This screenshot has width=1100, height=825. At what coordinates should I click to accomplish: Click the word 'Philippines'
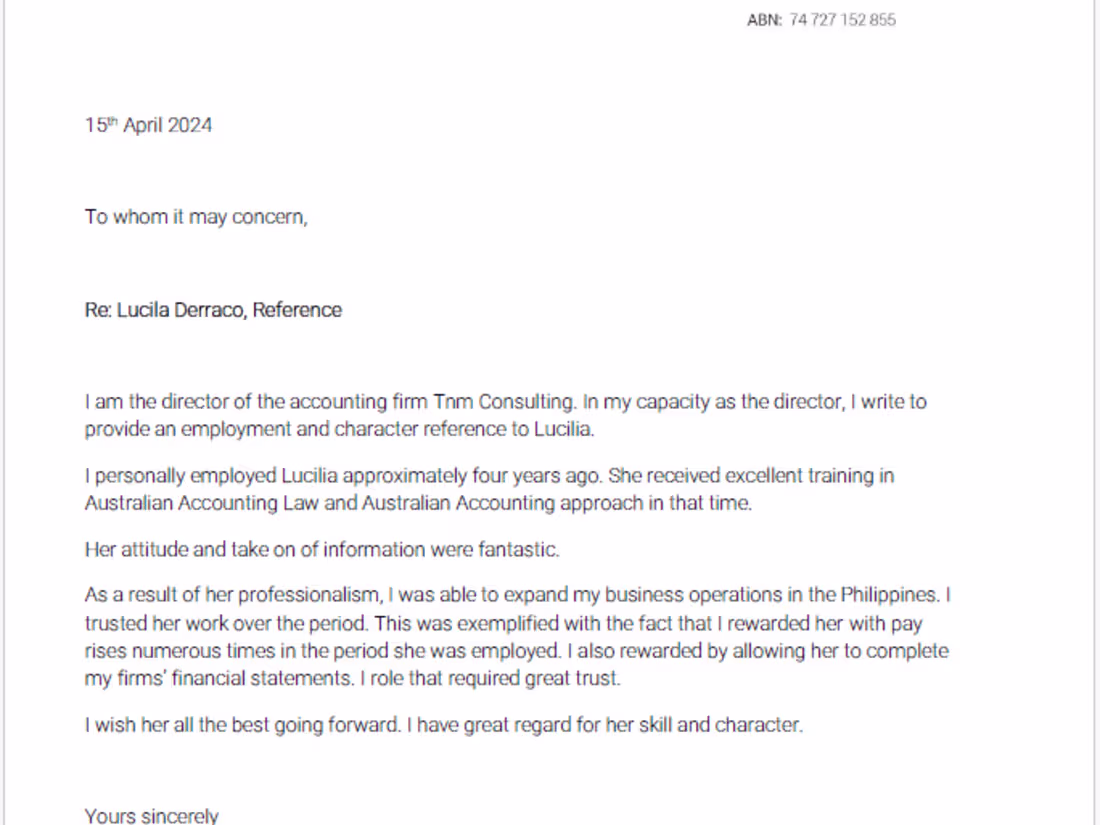coord(889,595)
